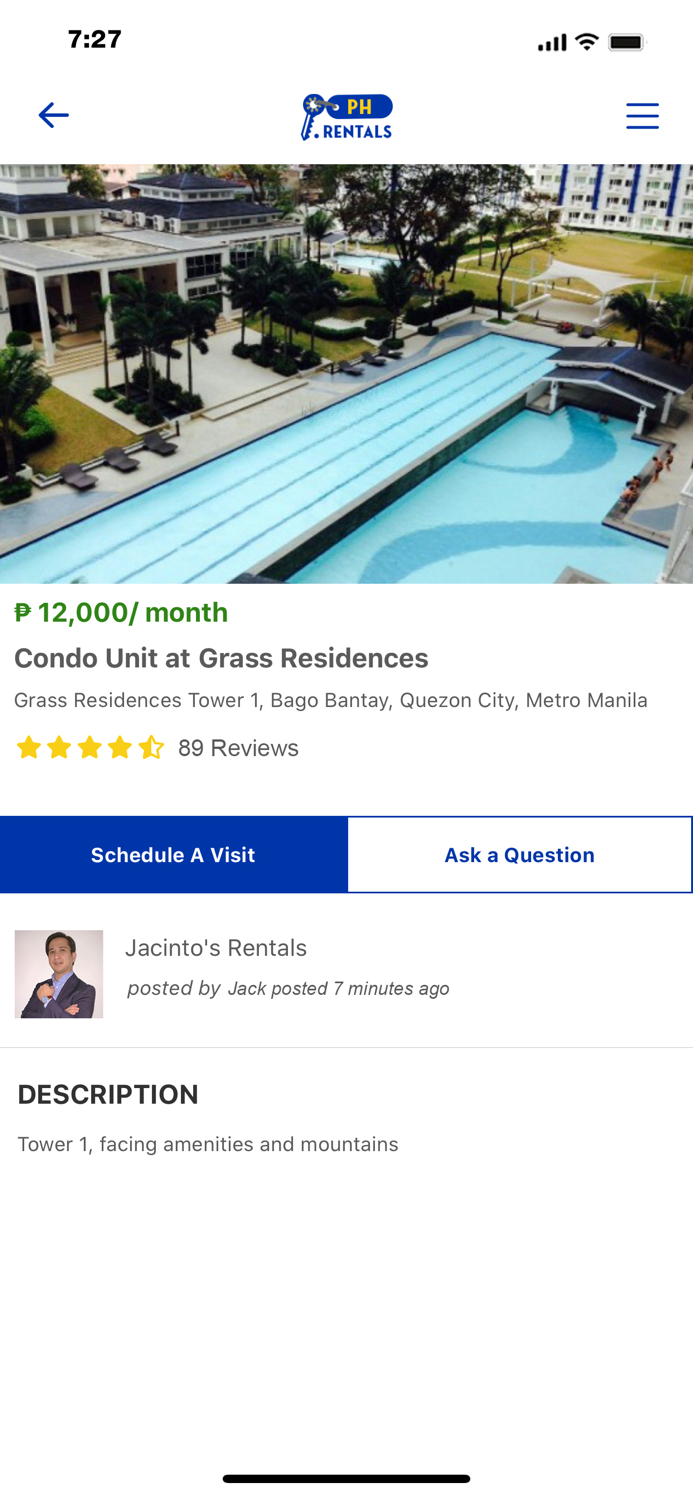Tap Jack's profile photo thumbnail
The height and width of the screenshot is (1500, 693).
tap(59, 973)
